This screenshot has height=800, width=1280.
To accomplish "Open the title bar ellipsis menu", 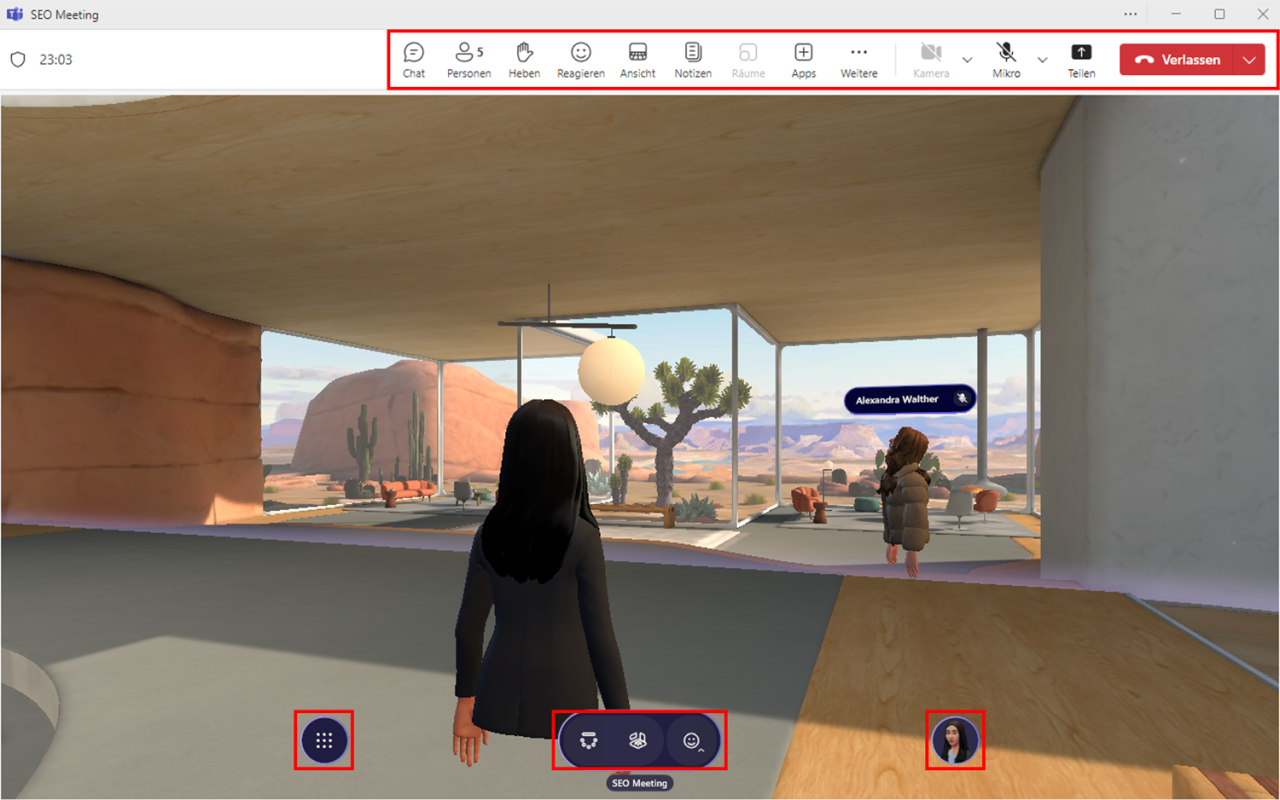I will [x=1131, y=14].
